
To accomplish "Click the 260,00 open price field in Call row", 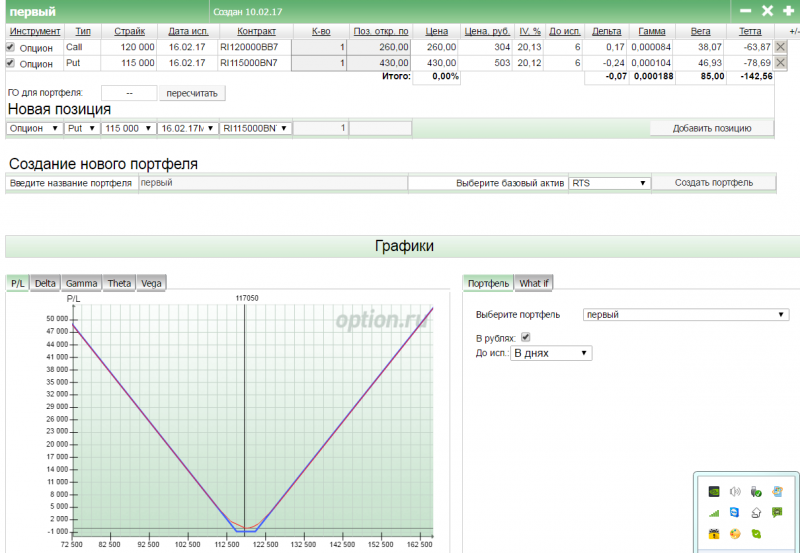I will click(x=380, y=47).
